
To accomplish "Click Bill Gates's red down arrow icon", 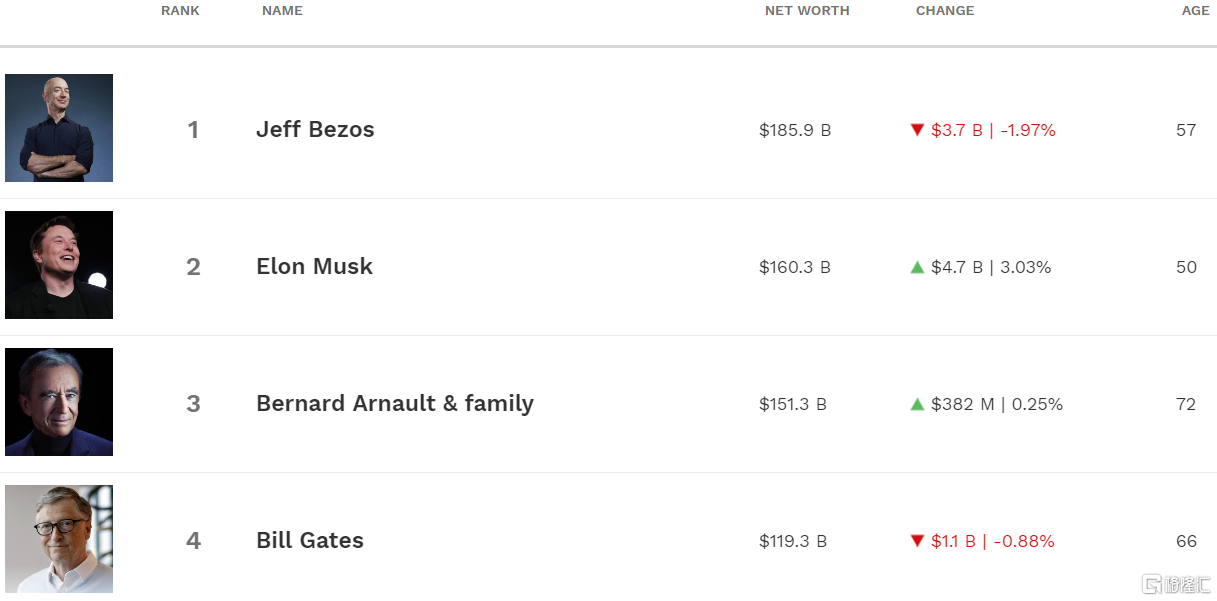I will point(917,541).
